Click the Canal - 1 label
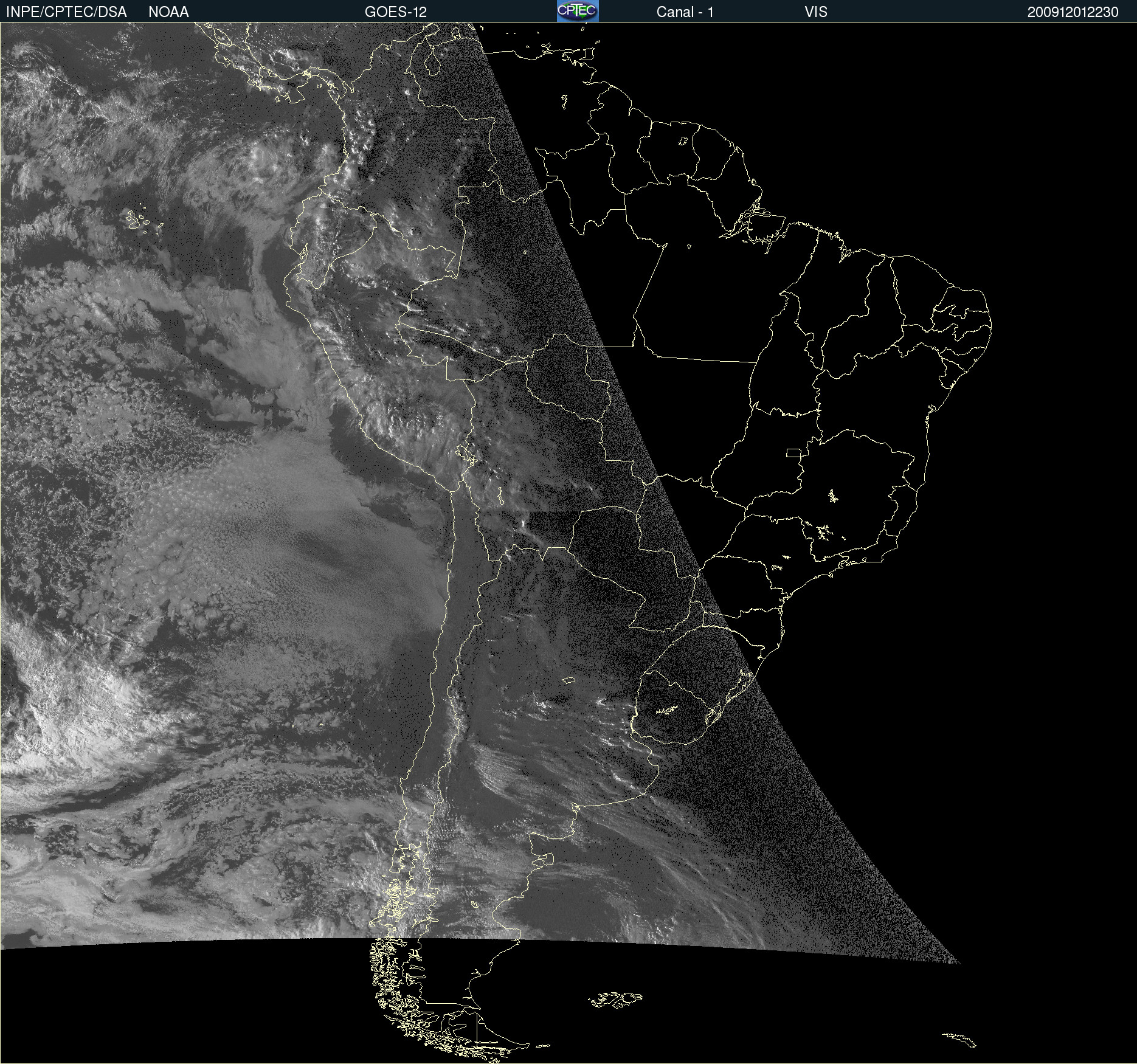This screenshot has height=1064, width=1137. (x=685, y=12)
